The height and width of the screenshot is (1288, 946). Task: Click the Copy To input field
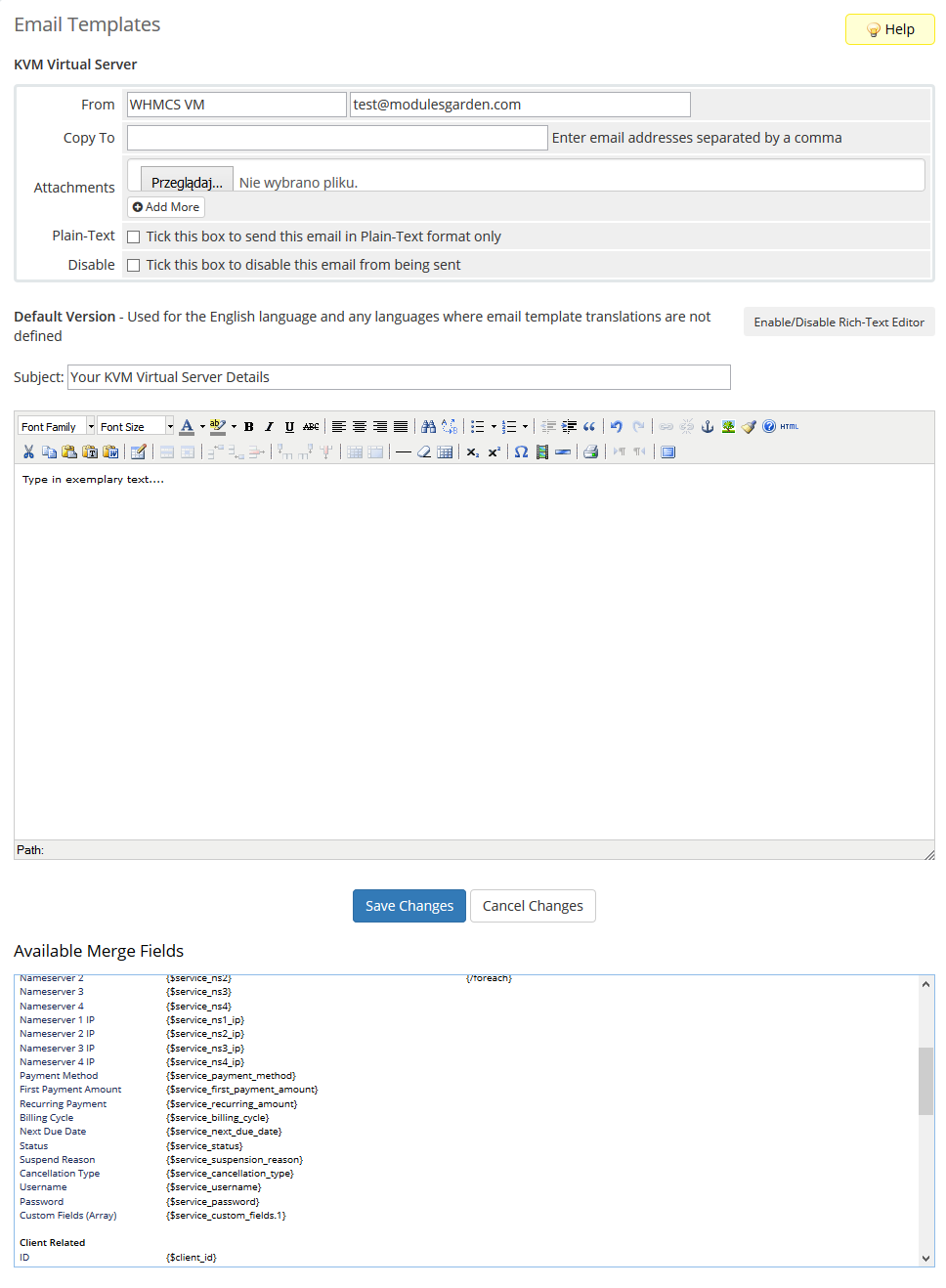[x=337, y=138]
